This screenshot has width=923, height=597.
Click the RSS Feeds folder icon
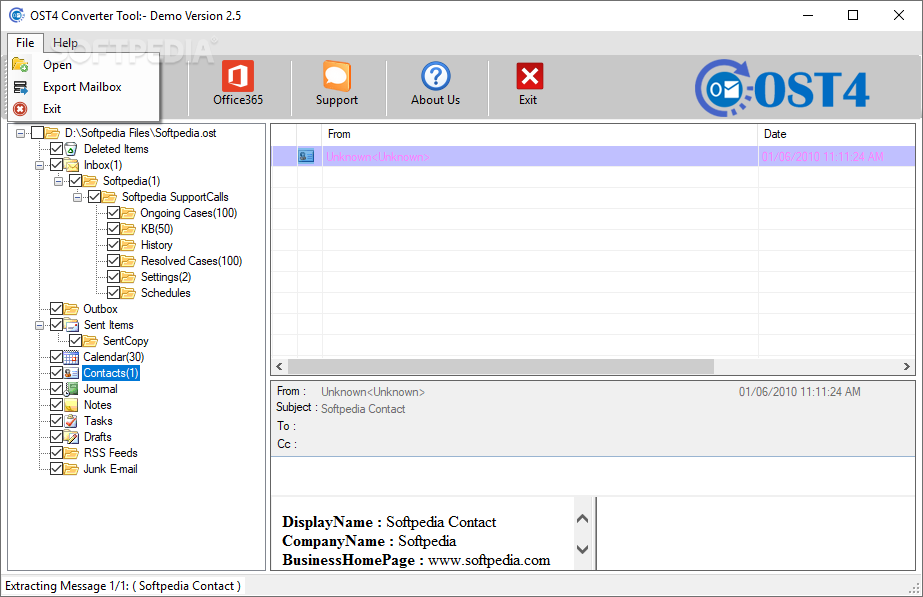coord(71,453)
